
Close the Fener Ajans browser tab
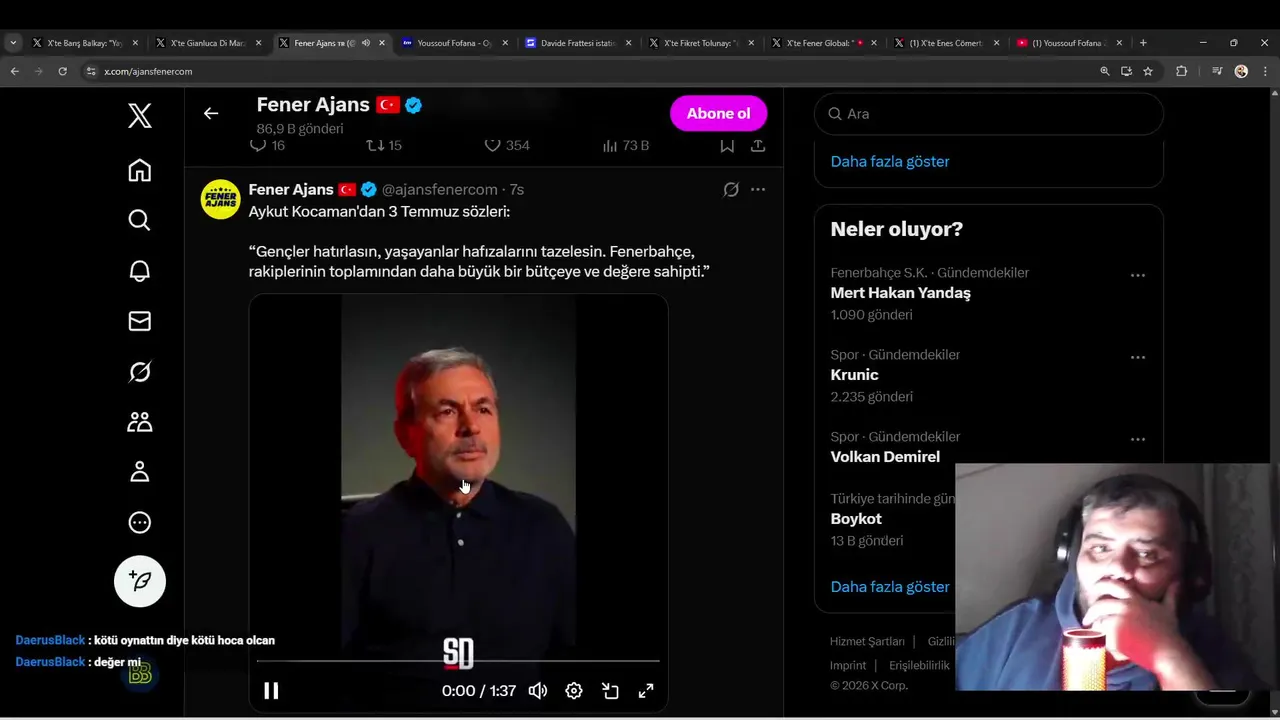tap(382, 43)
